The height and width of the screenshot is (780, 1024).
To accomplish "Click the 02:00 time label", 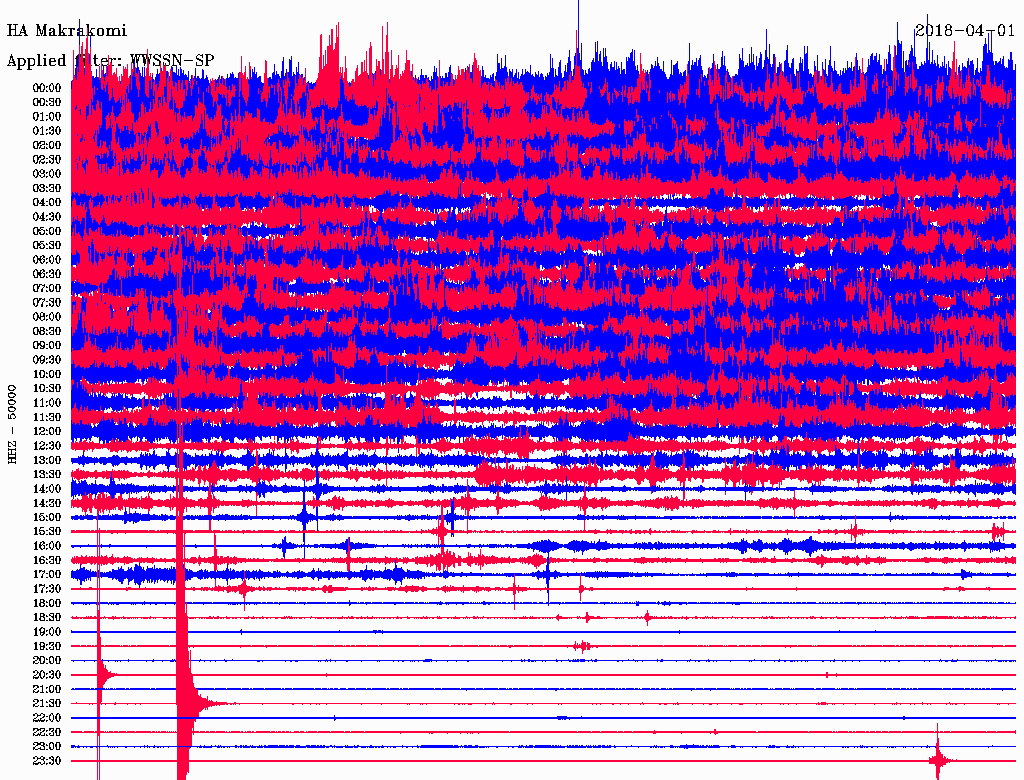I will point(47,145).
